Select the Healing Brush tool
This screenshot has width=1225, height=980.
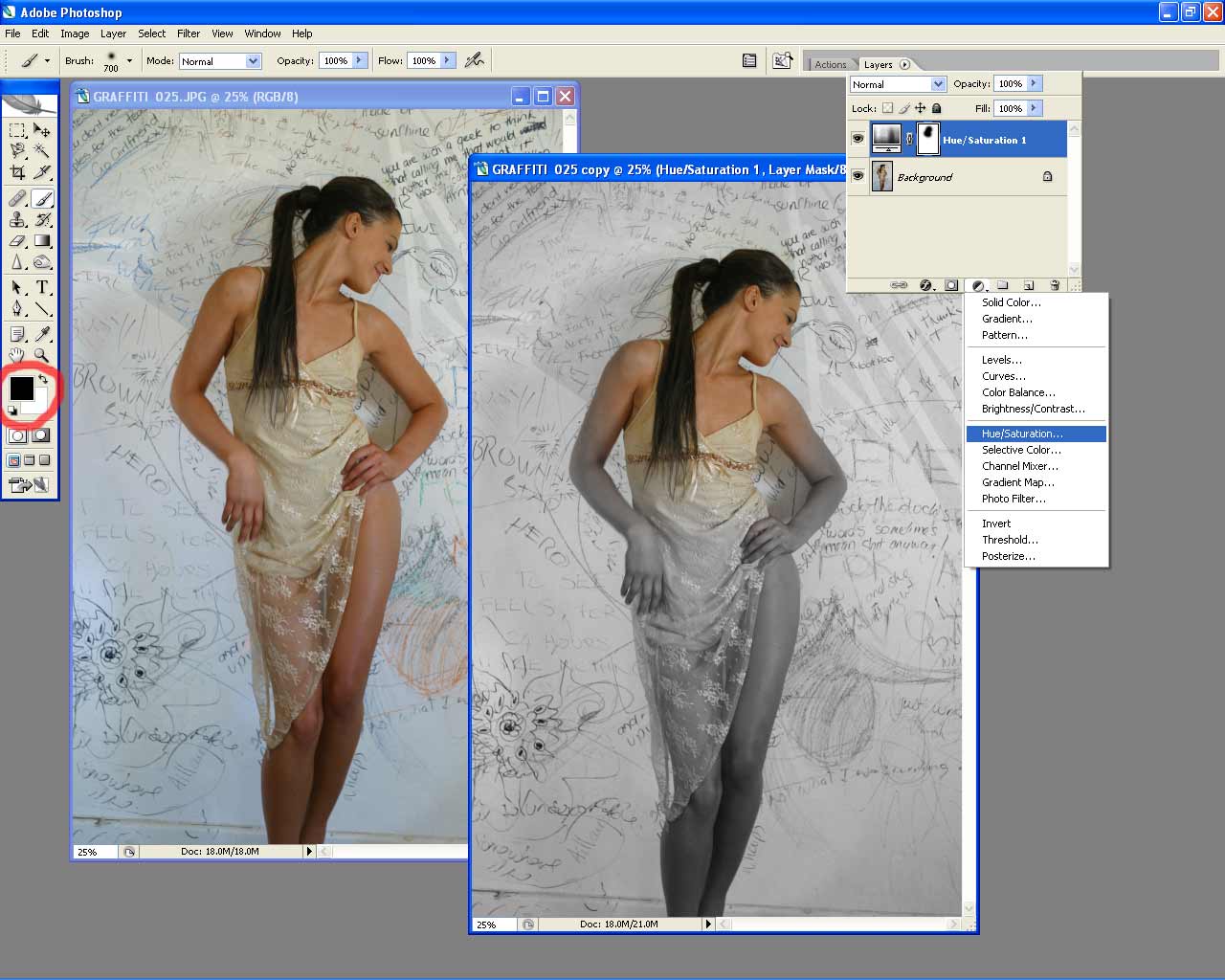tap(17, 199)
